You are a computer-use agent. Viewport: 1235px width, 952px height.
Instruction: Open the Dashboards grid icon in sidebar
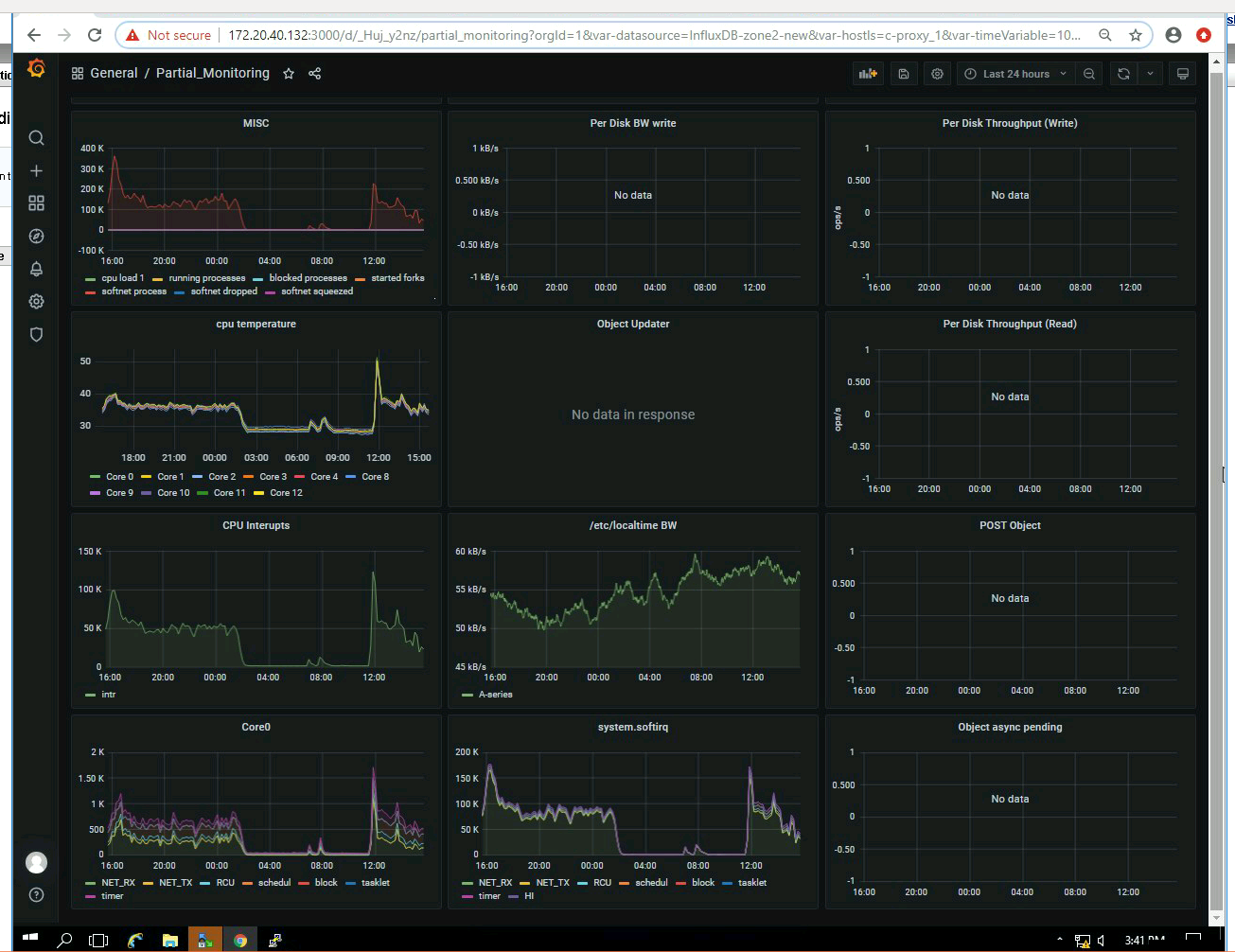click(x=36, y=203)
